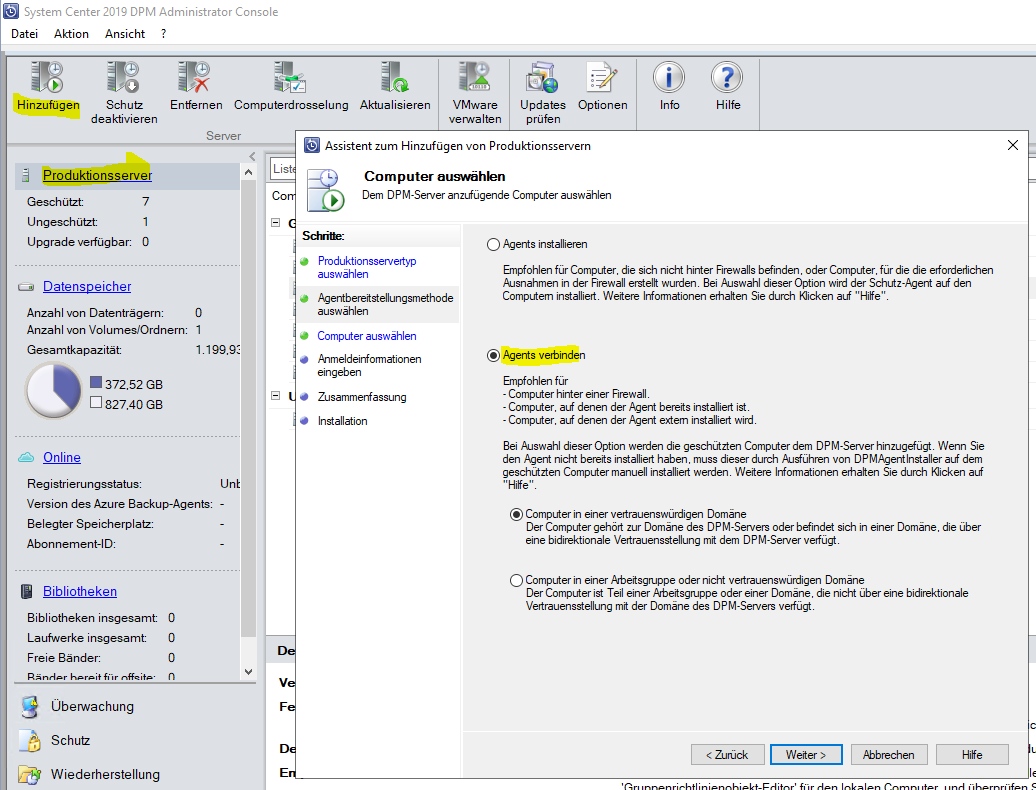Image resolution: width=1036 pixels, height=790 pixels.
Task: Open the Wiederherstellung workspace
Action: click(105, 774)
